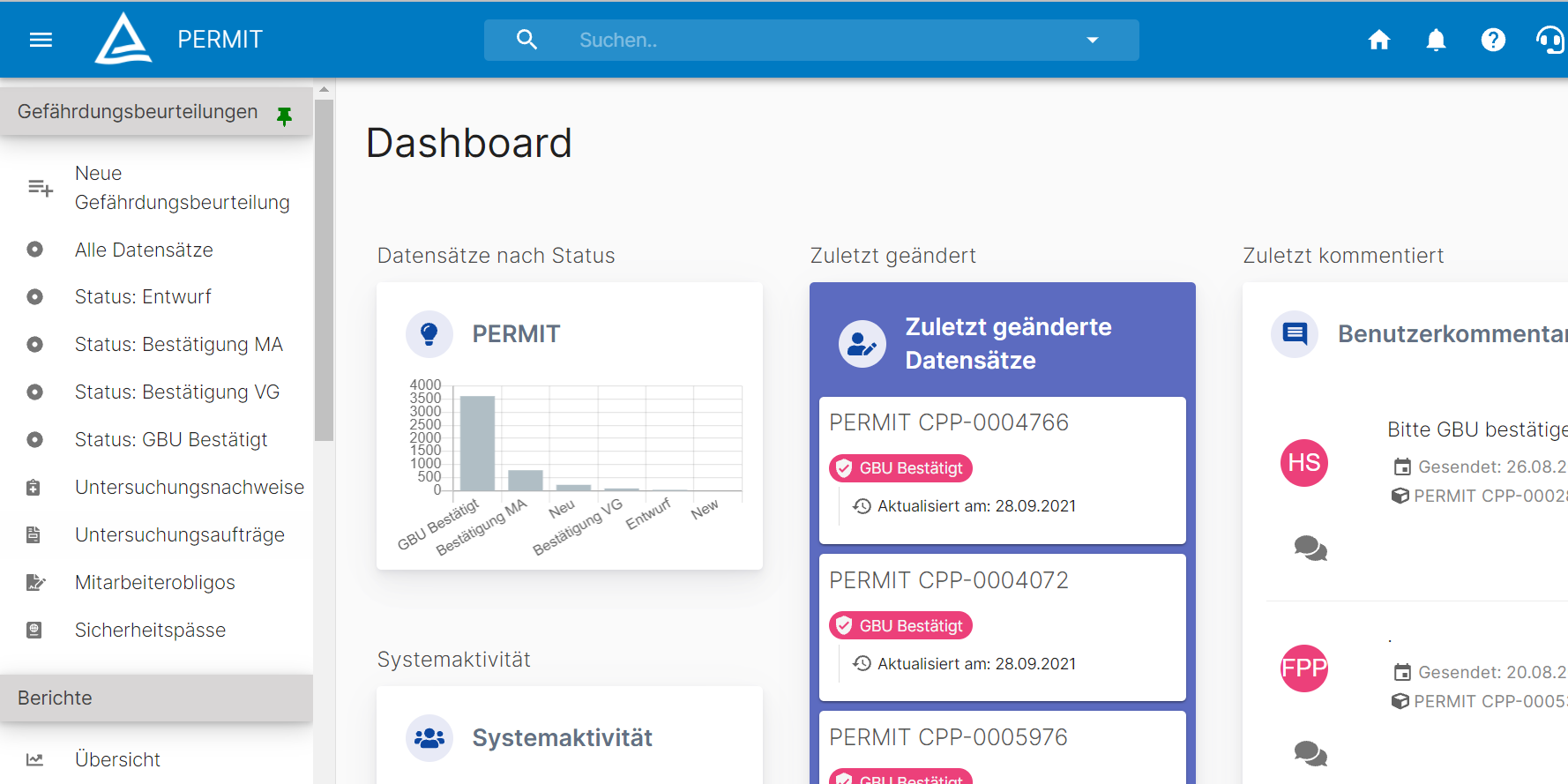This screenshot has height=784, width=1568.
Task: Expand the search bar dropdown arrow
Action: point(1093,40)
